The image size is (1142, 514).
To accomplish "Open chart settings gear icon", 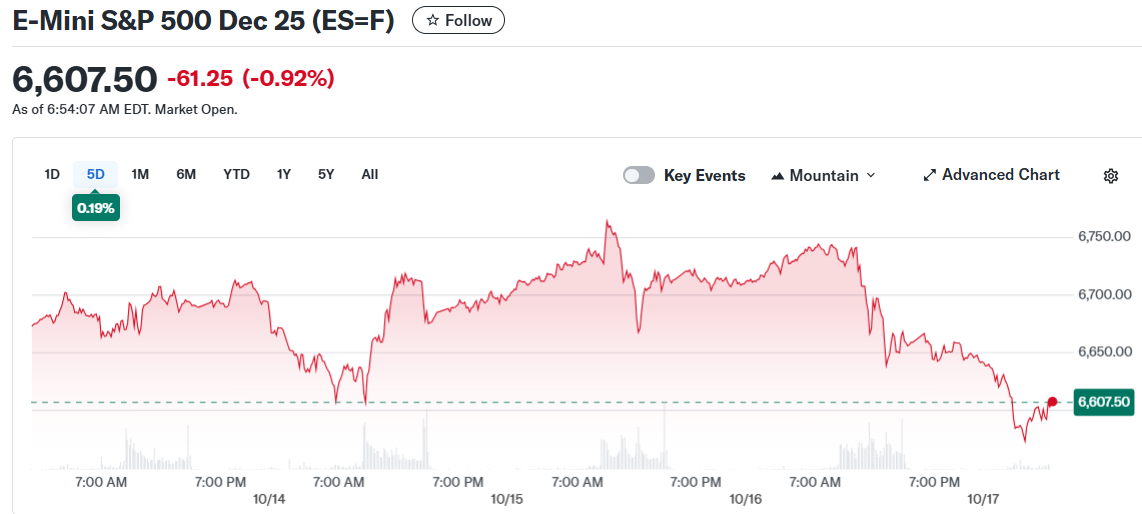I will click(x=1110, y=176).
